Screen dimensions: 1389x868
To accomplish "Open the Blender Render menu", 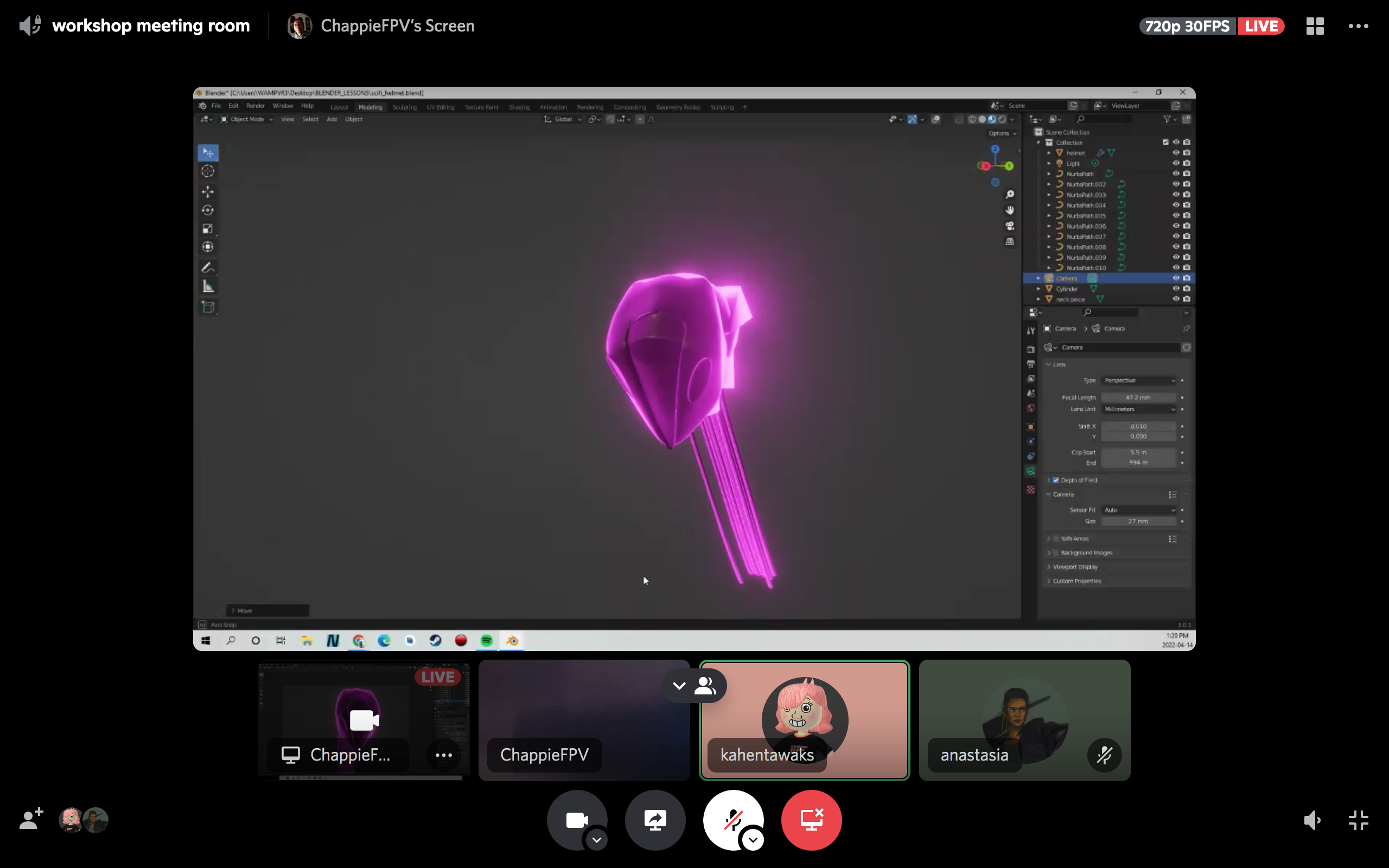I will coord(256,106).
